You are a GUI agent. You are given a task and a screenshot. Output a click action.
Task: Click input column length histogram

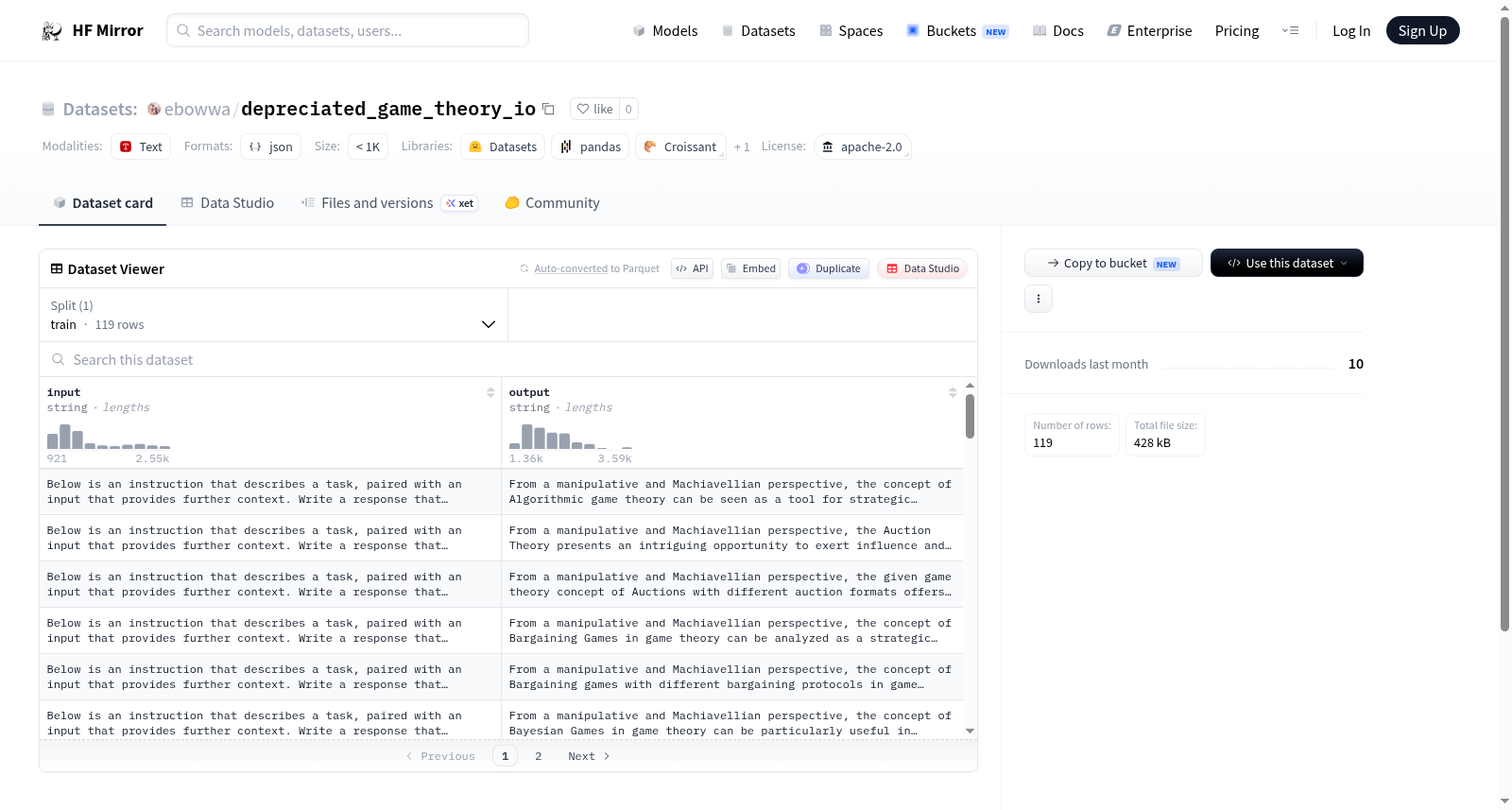coord(109,437)
